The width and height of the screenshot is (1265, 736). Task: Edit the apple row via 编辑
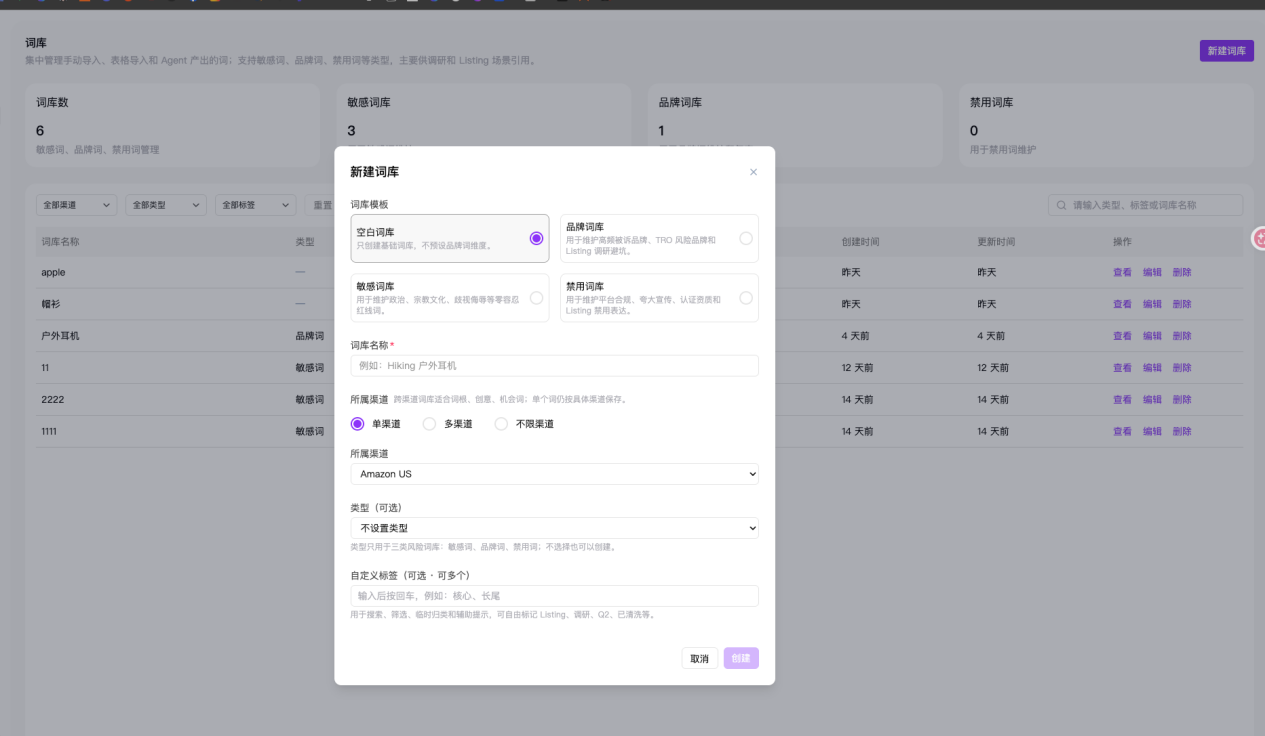coord(1152,272)
